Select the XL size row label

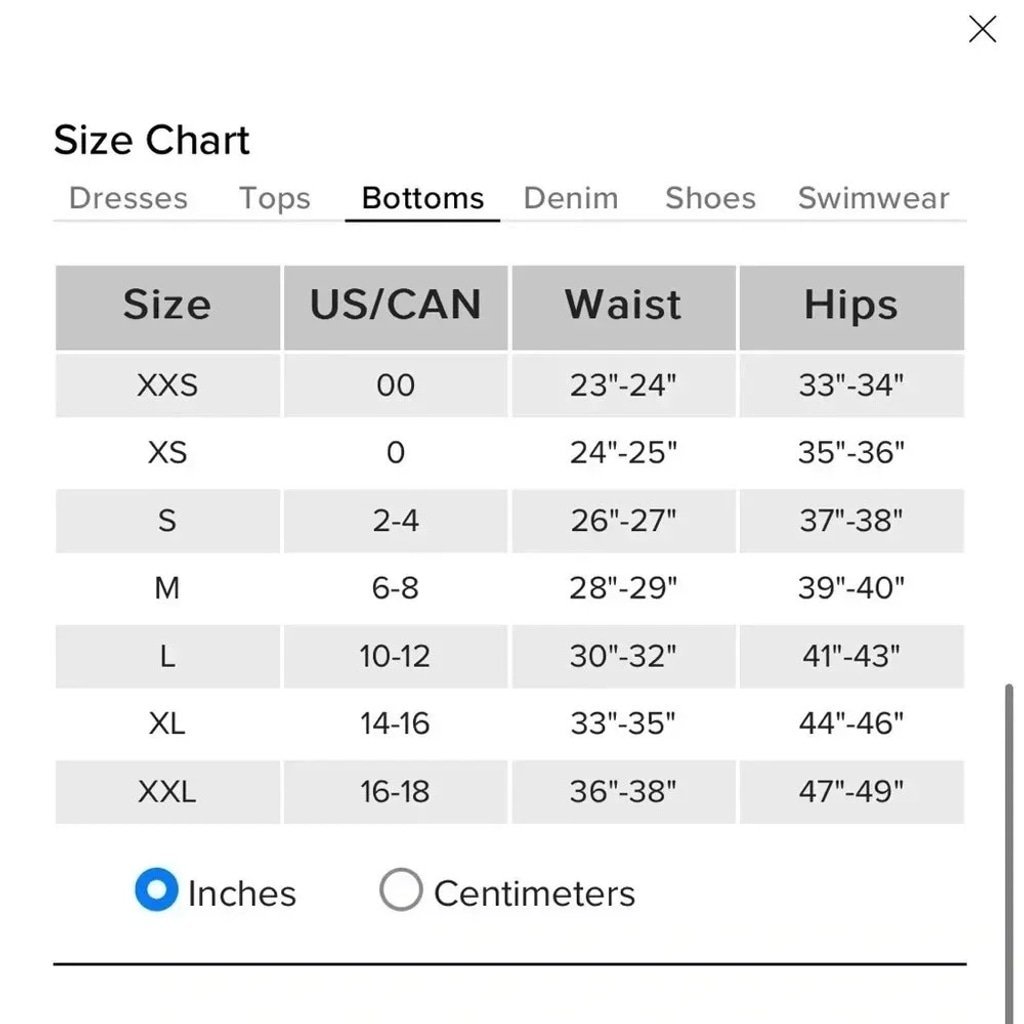[167, 724]
